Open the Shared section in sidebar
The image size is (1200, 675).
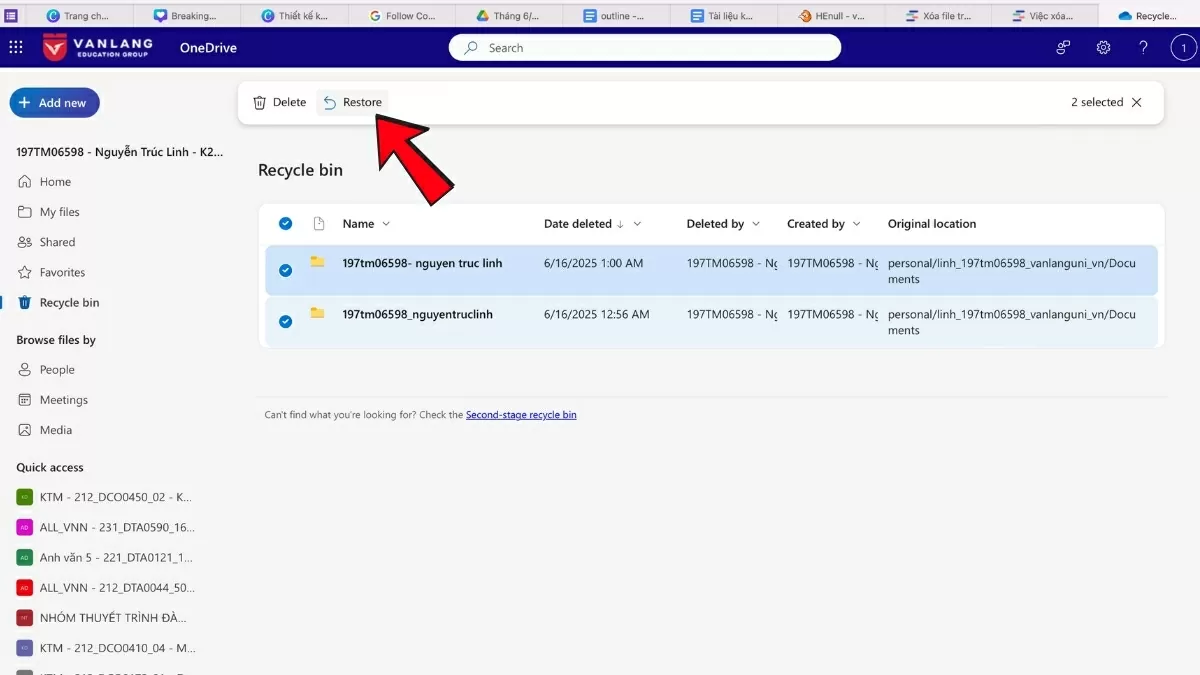(56, 241)
